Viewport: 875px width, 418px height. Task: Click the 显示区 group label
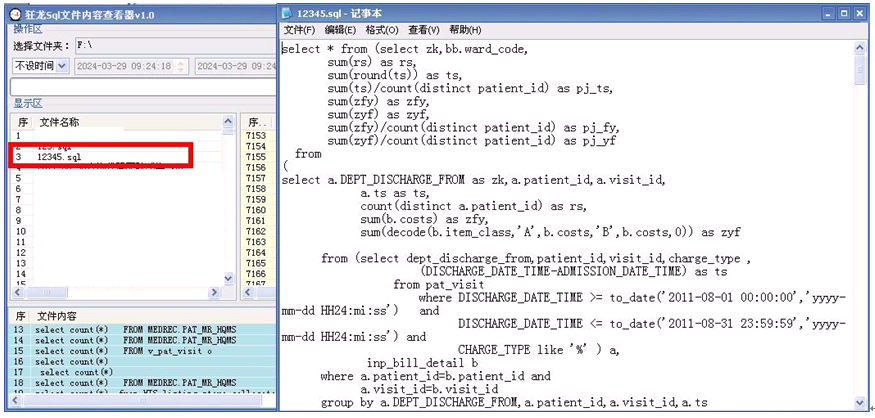tap(28, 103)
